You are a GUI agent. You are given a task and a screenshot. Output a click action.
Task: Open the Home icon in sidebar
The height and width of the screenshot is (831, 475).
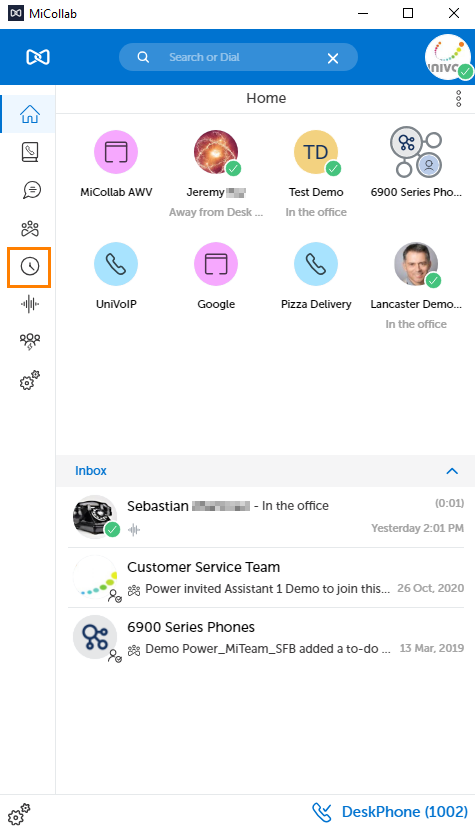(x=30, y=114)
